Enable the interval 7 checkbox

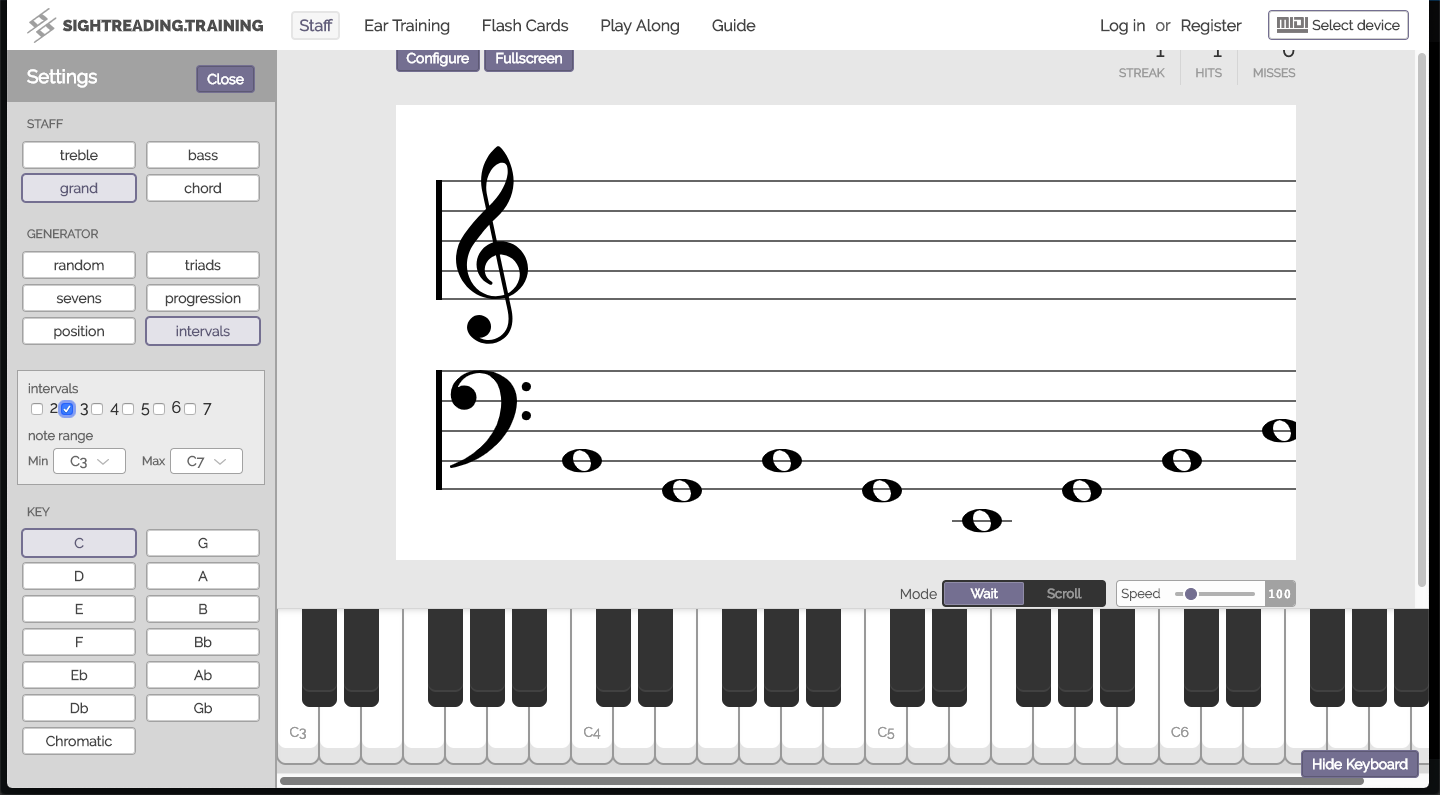tap(190, 409)
